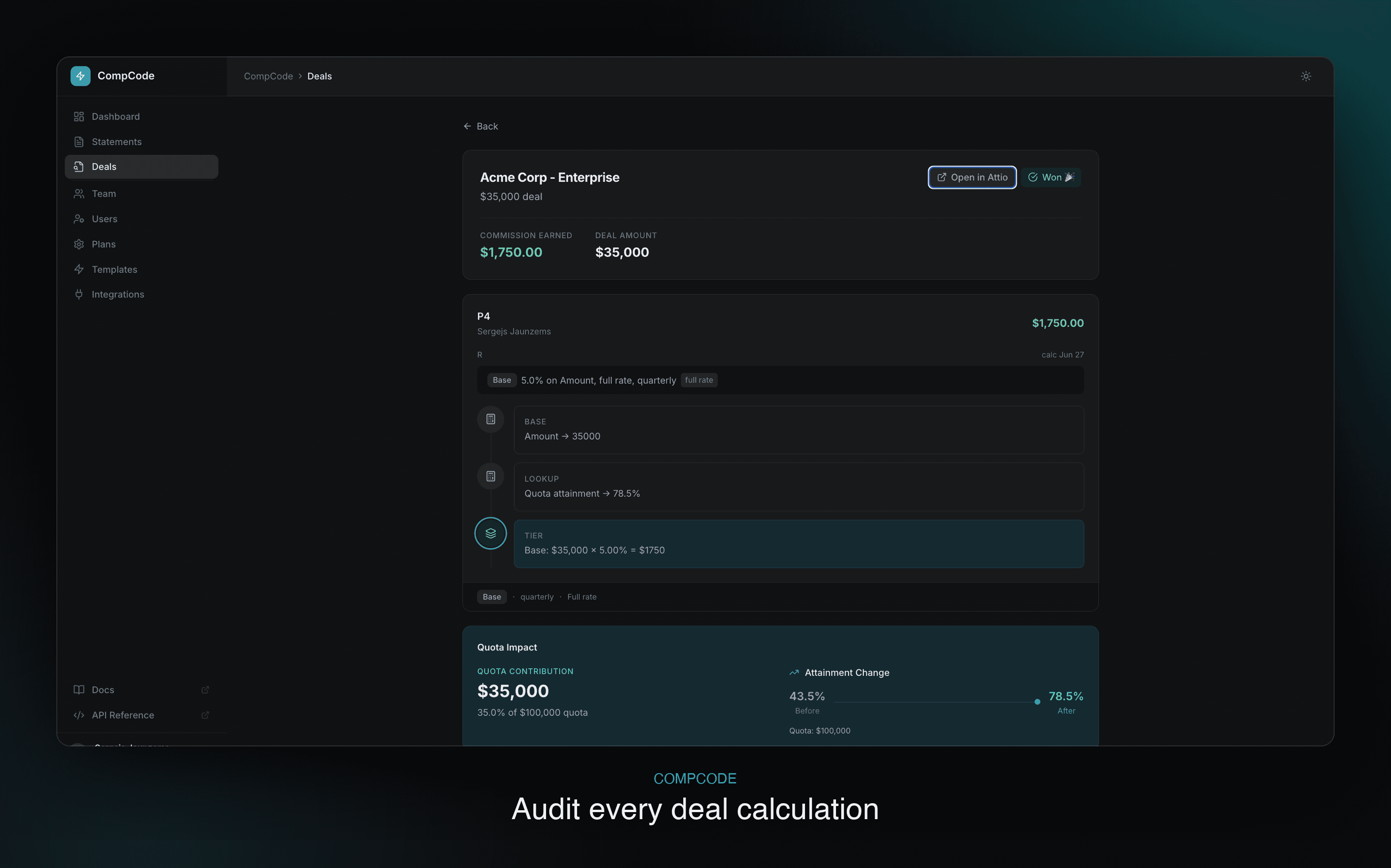
Task: Click the Won status badge
Action: click(x=1050, y=178)
